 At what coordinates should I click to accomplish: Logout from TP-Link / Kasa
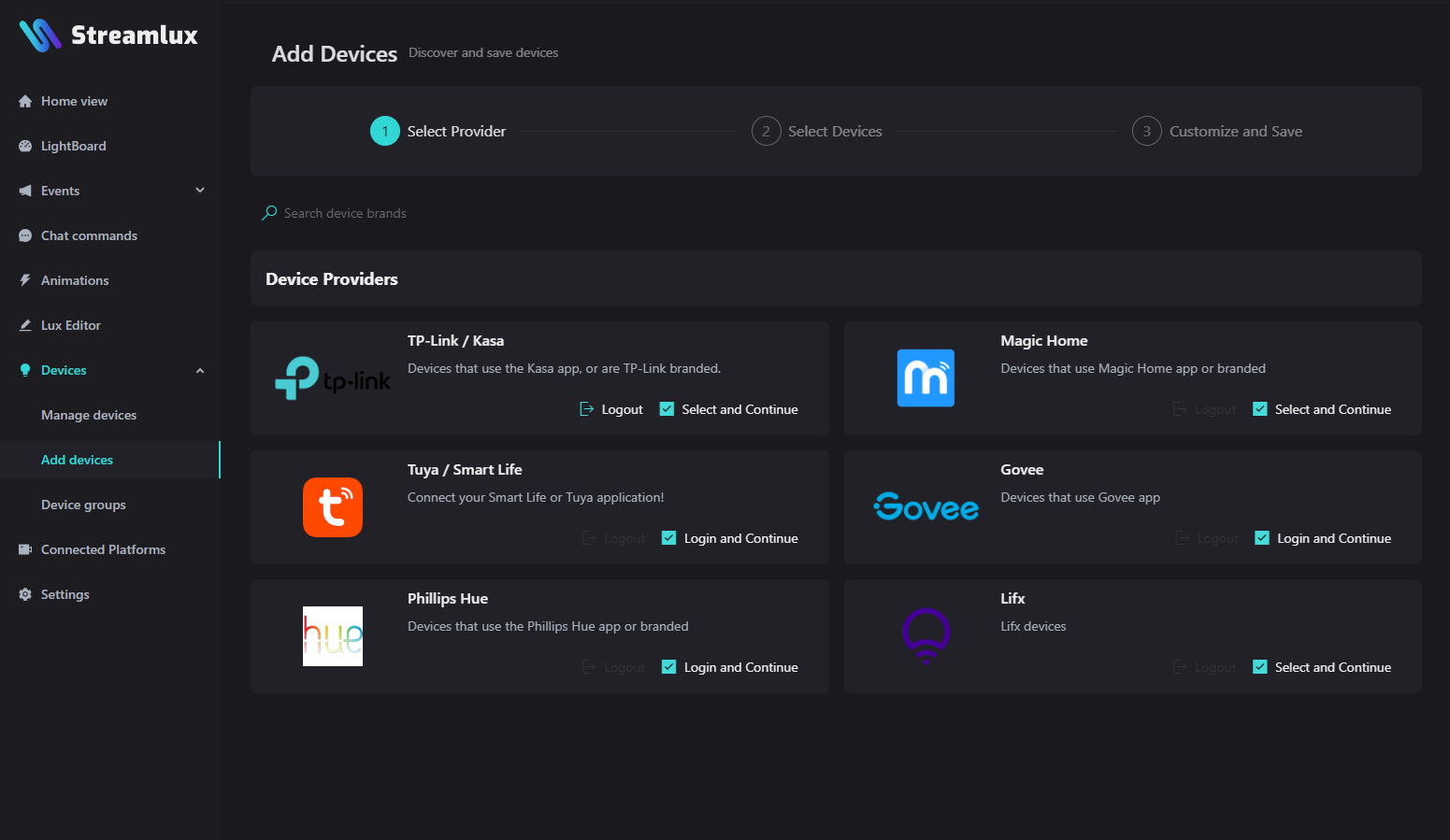[610, 408]
